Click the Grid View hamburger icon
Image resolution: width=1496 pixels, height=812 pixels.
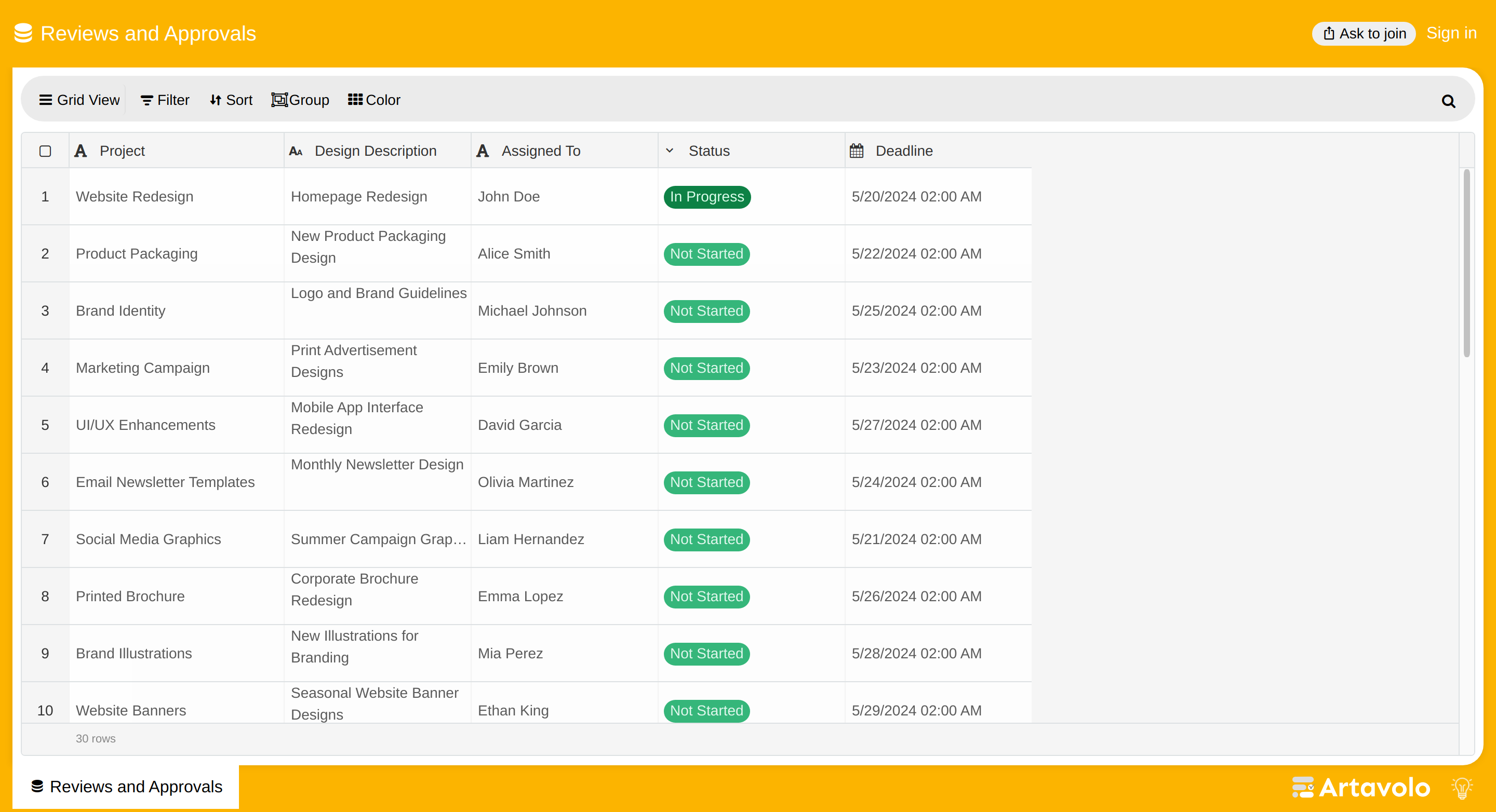46,100
